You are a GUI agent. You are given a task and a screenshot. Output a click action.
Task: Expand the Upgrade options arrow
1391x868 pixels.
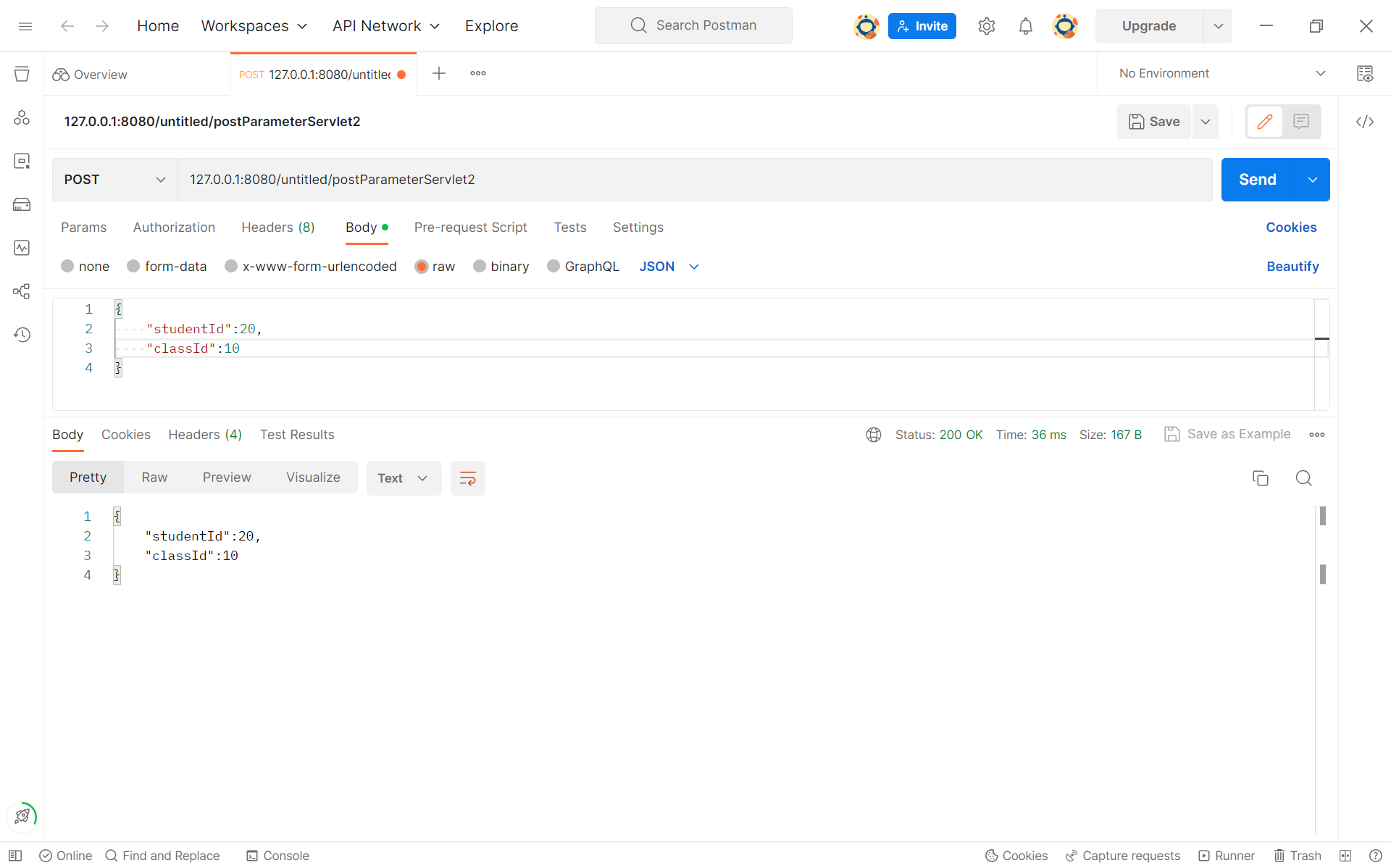1218,26
